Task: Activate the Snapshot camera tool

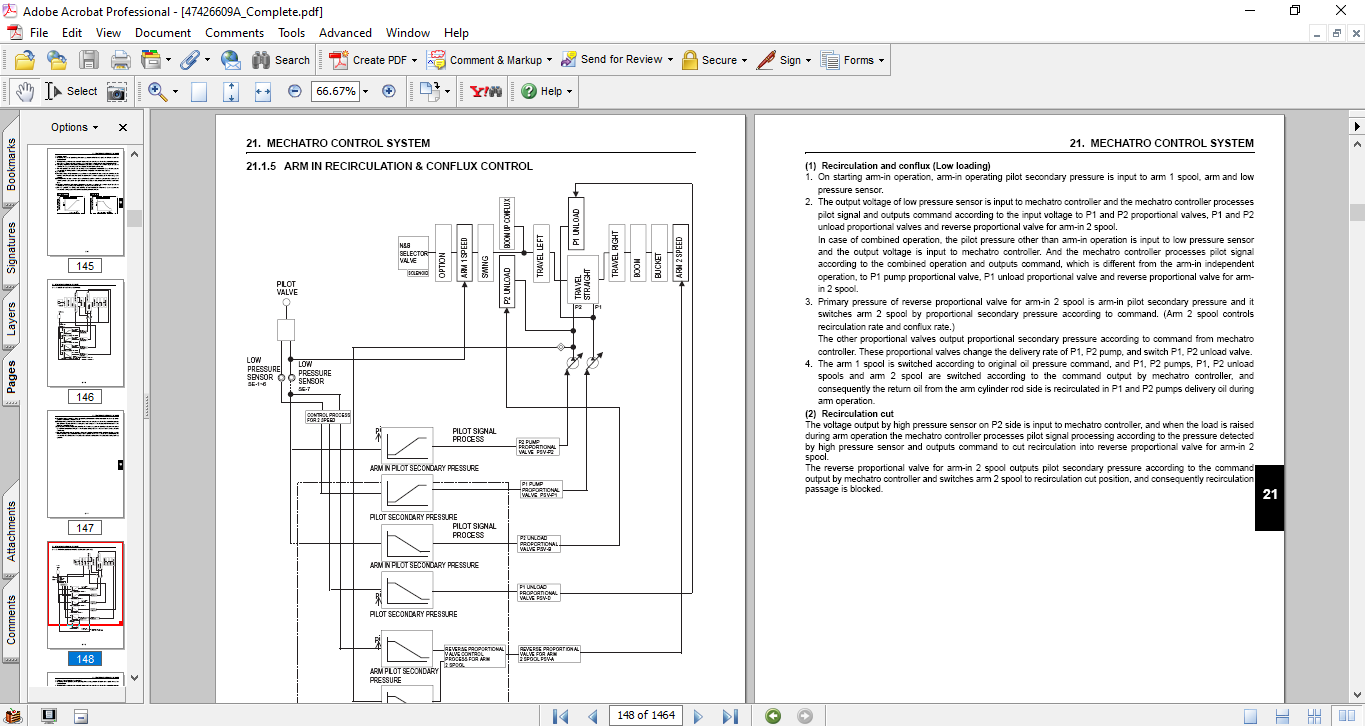Action: coord(117,91)
